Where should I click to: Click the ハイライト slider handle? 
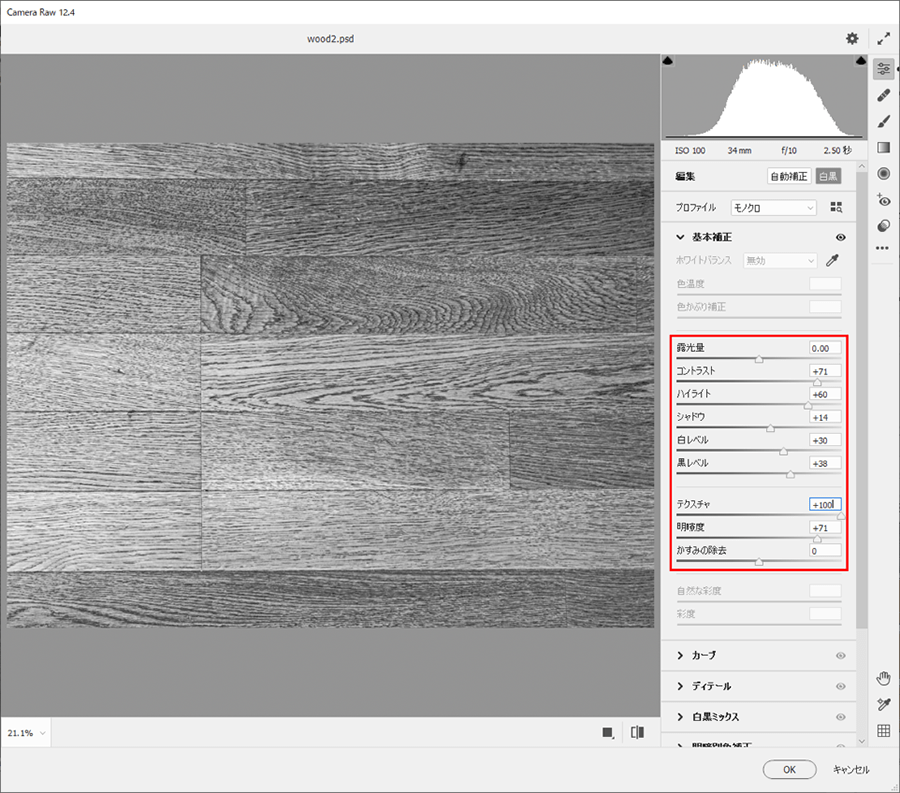click(808, 405)
